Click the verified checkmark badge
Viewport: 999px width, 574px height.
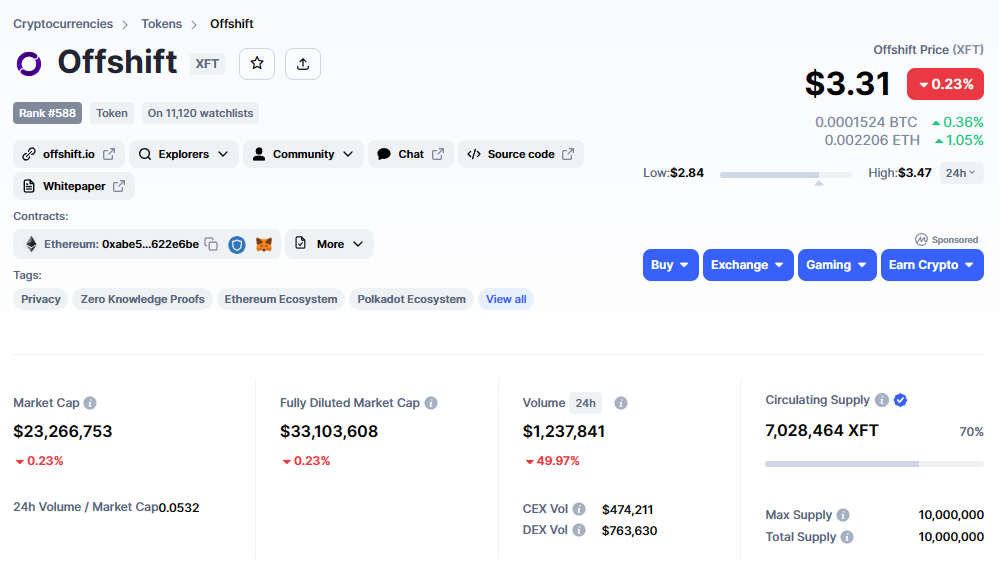tap(900, 400)
